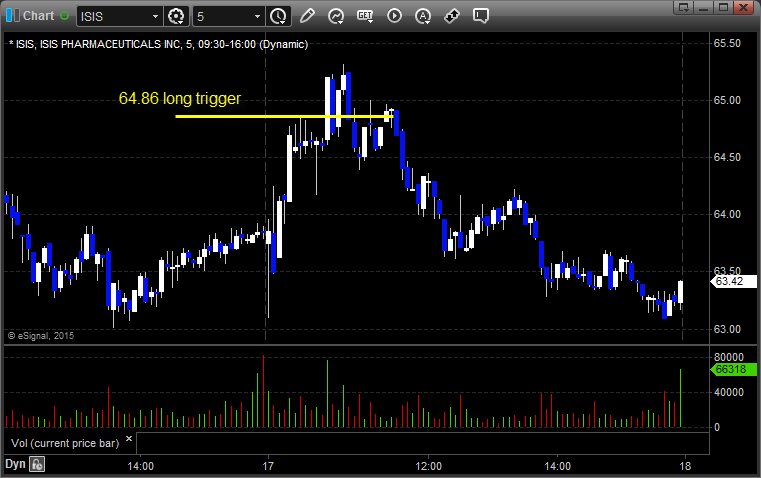Click the 40000 volume axis label
Screen dimensions: 761x478
[x=728, y=392]
